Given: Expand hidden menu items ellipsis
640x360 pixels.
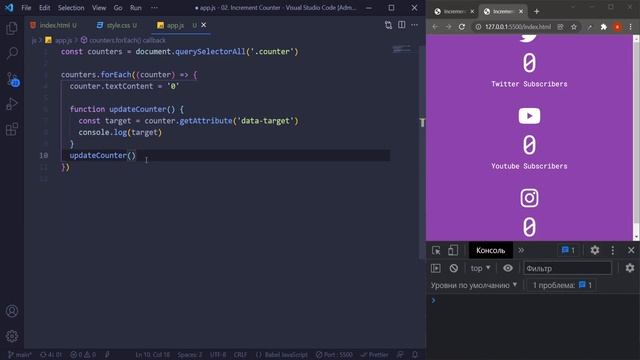Looking at the screenshot, I should click(x=154, y=8).
